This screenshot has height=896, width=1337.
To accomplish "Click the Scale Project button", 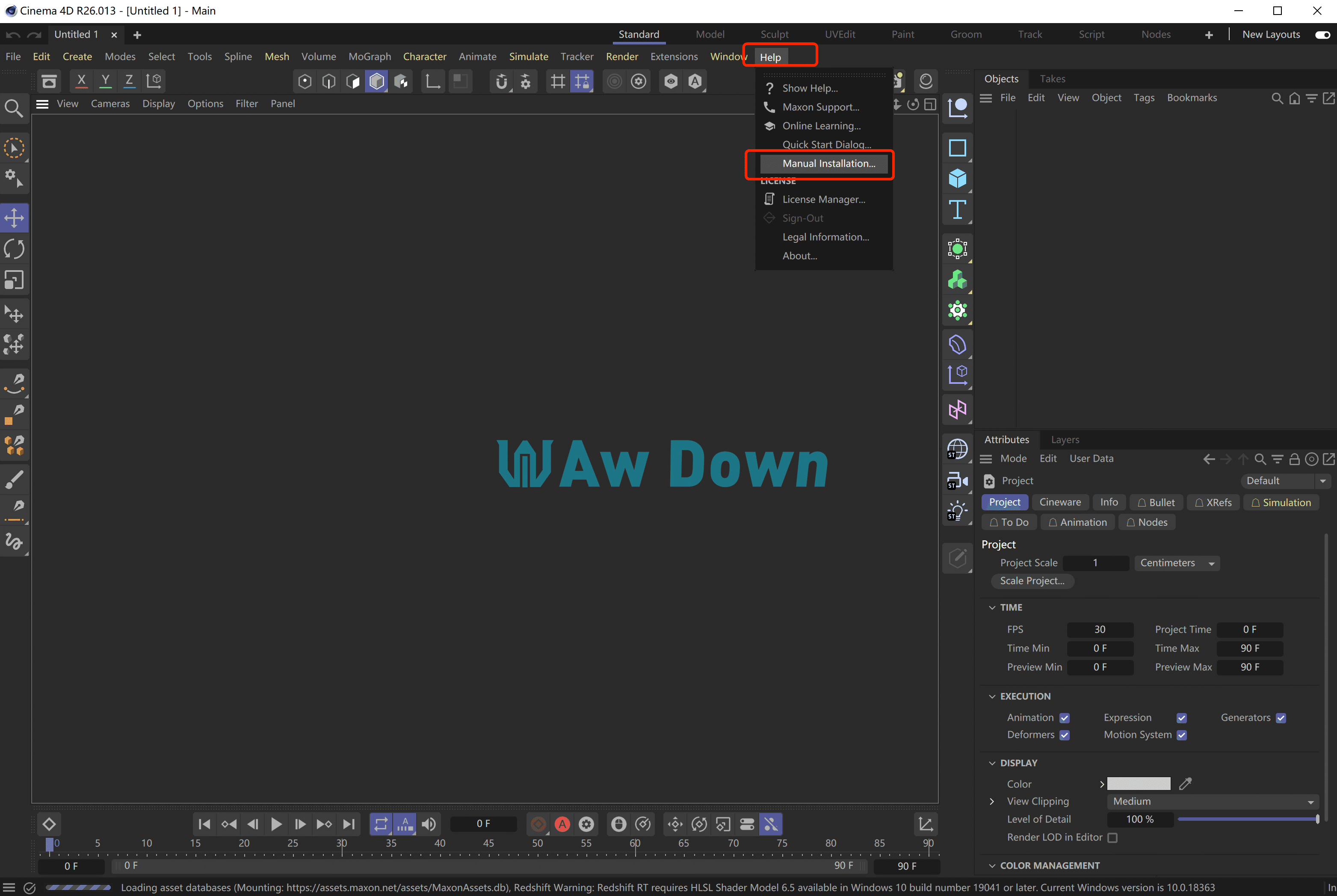I will coord(1032,581).
